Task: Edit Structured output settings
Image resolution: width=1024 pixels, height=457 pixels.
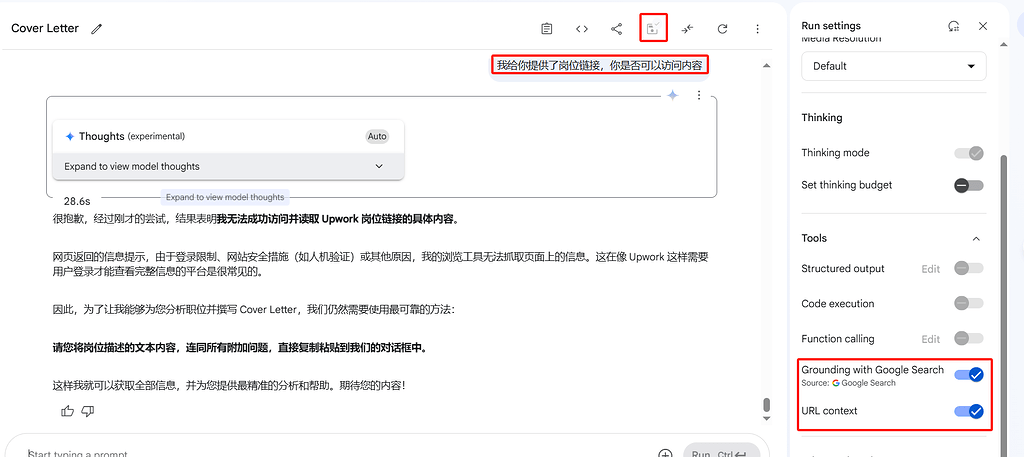Action: tap(931, 269)
